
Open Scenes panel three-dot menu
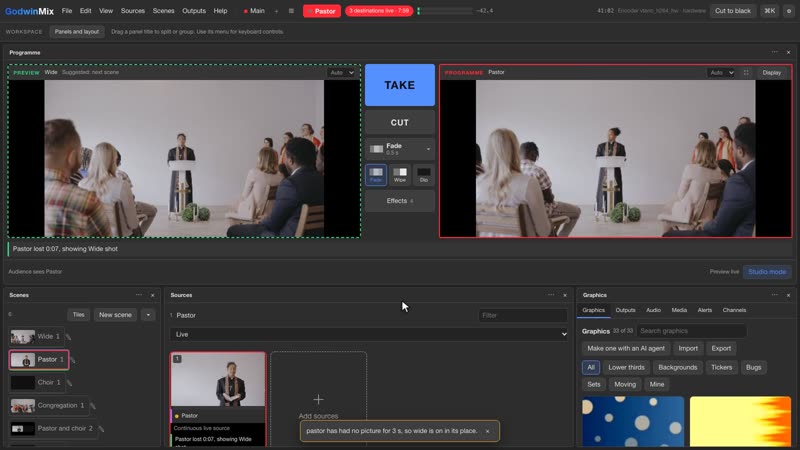(x=139, y=295)
